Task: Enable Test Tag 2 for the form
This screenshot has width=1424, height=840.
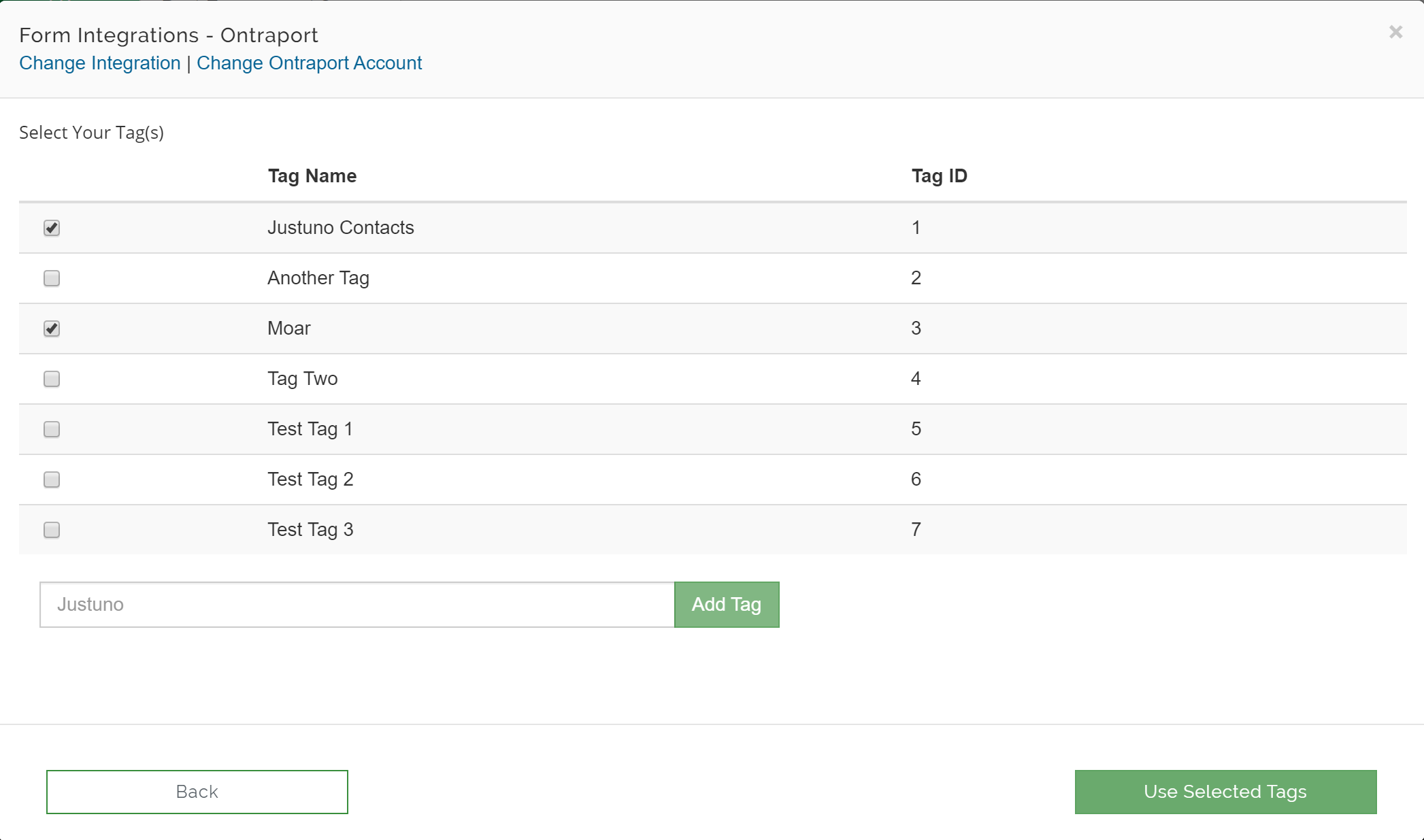Action: click(51, 479)
